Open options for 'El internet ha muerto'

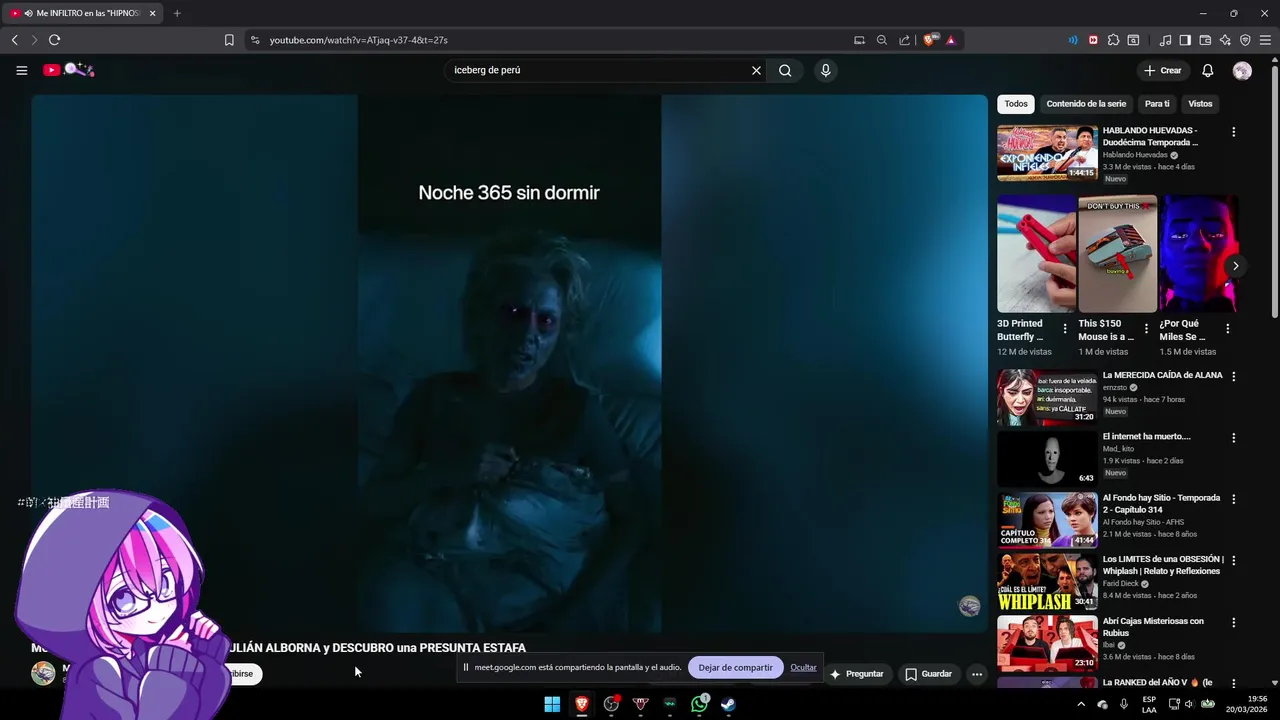point(1233,438)
